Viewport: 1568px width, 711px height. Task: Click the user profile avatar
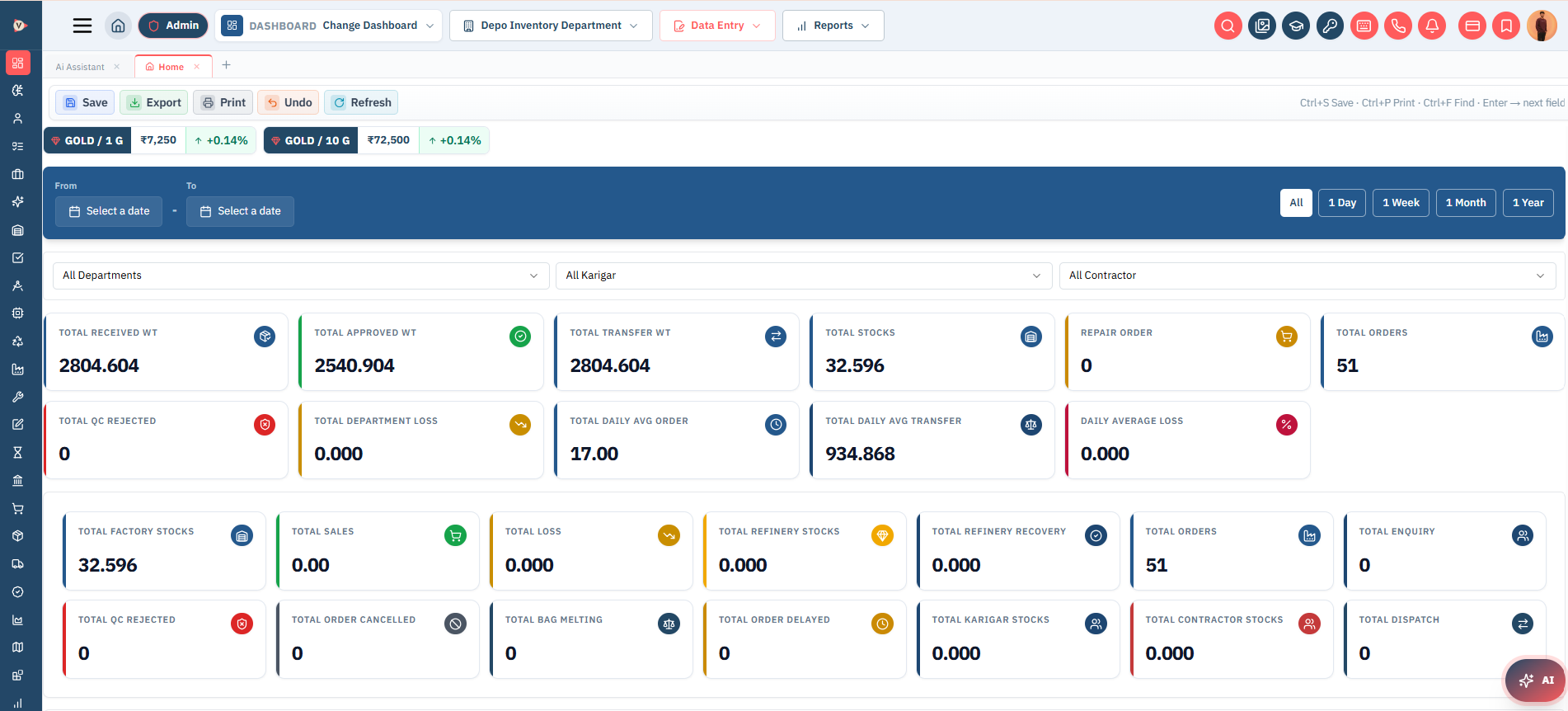(1541, 26)
